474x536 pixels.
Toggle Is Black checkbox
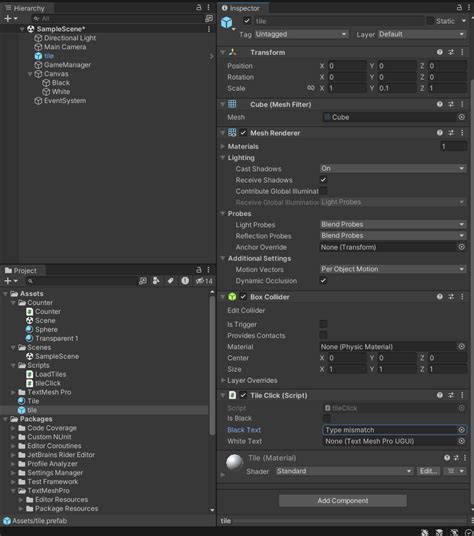(326, 418)
